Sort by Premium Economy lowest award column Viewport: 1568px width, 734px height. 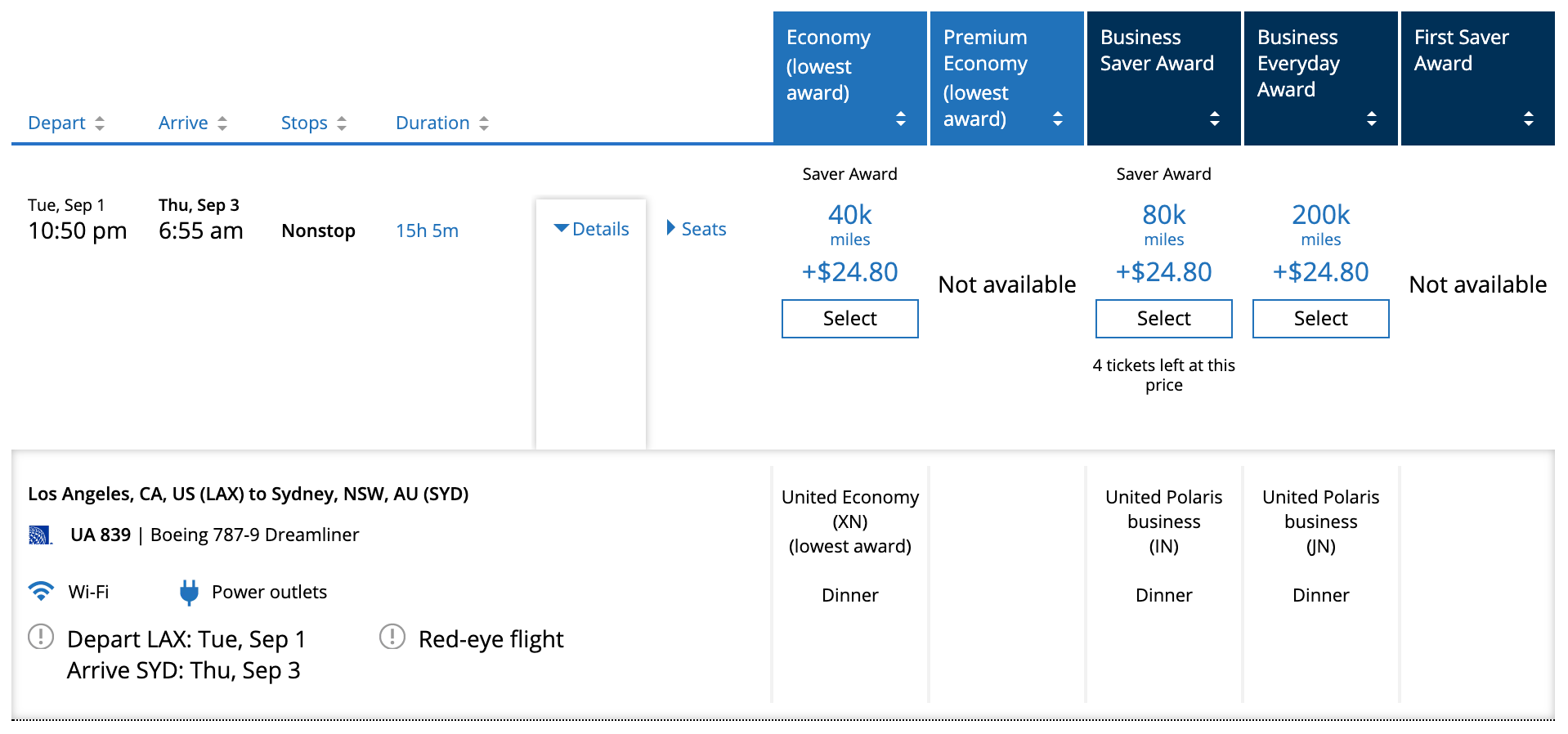point(1058,119)
